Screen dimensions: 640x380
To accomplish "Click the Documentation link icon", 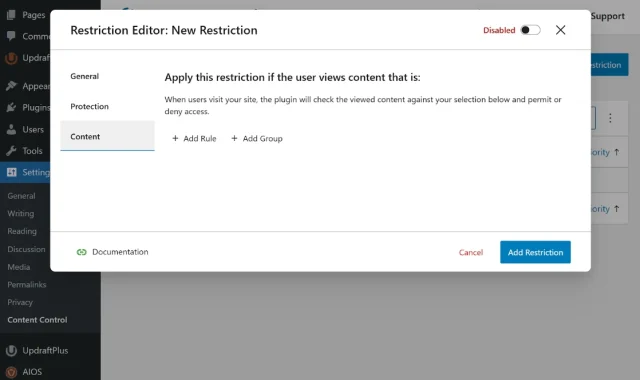I will click(x=82, y=252).
